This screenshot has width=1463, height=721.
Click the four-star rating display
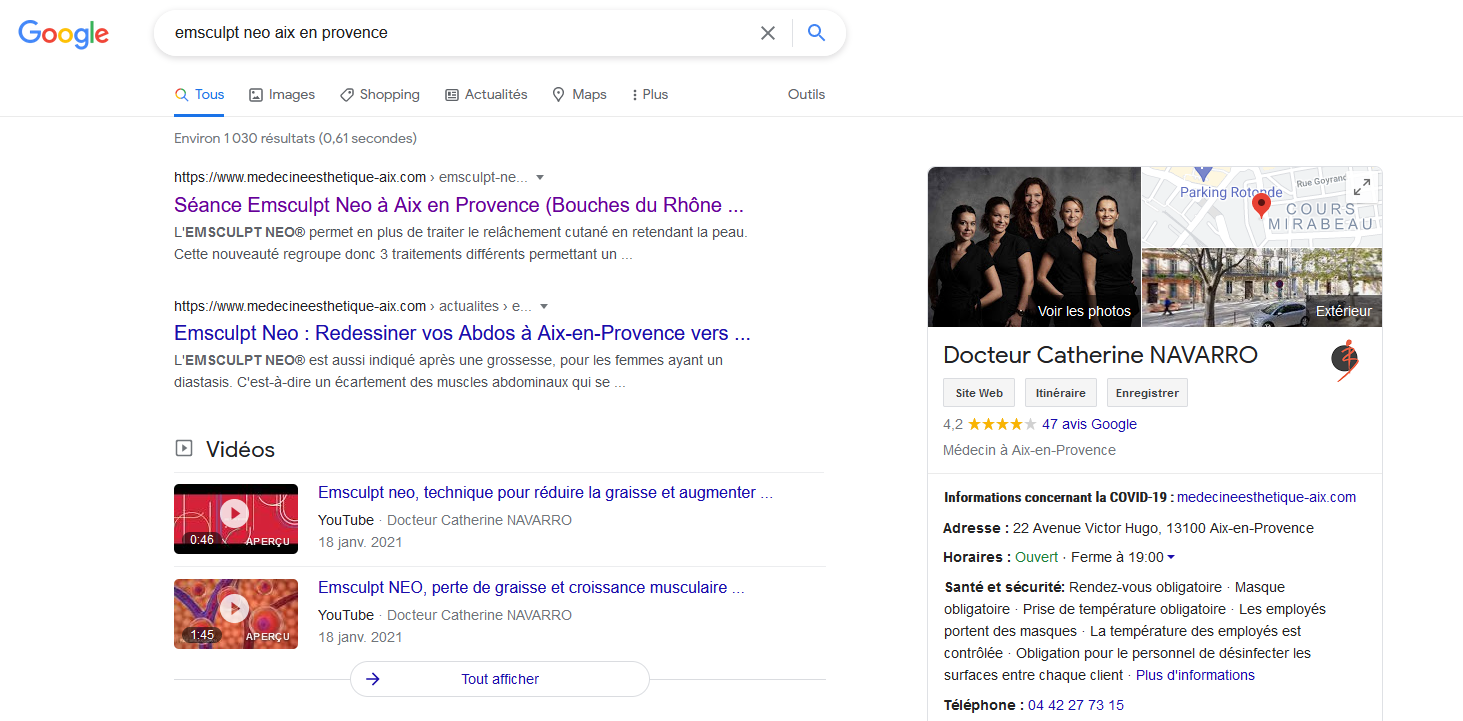pos(1002,424)
